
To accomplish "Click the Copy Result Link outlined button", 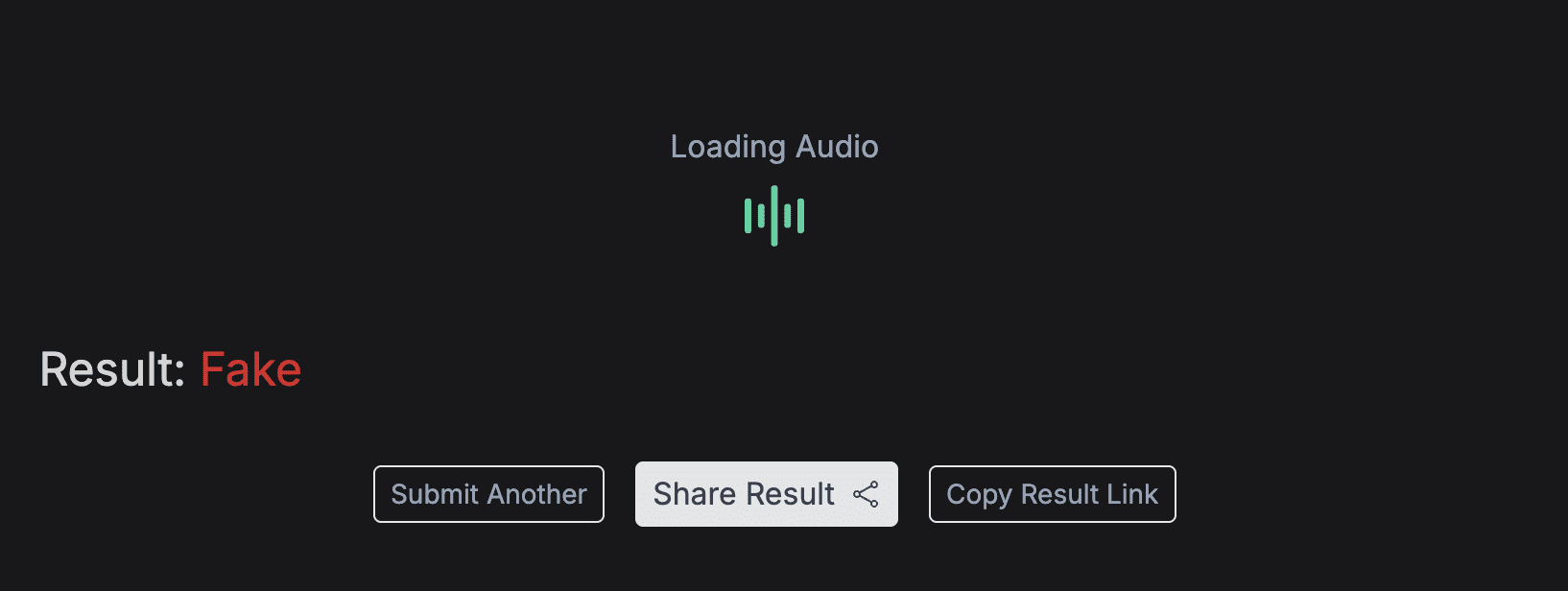I will tap(1052, 494).
